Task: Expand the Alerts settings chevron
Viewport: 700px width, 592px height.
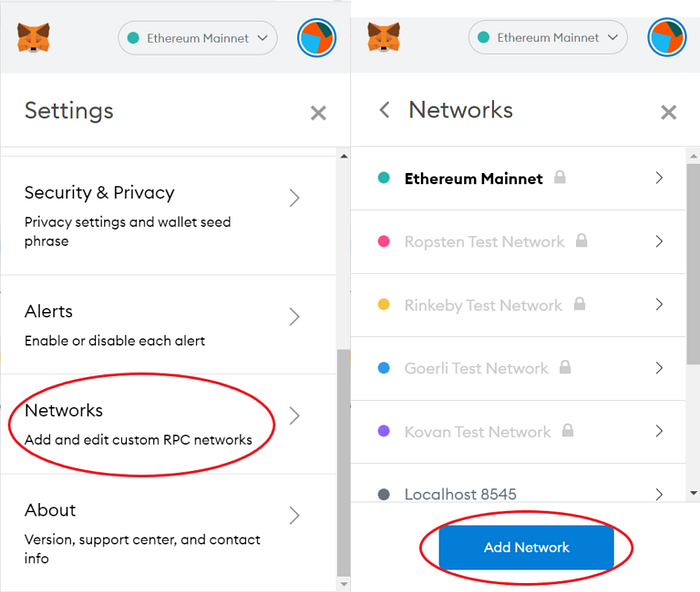Action: tap(294, 317)
